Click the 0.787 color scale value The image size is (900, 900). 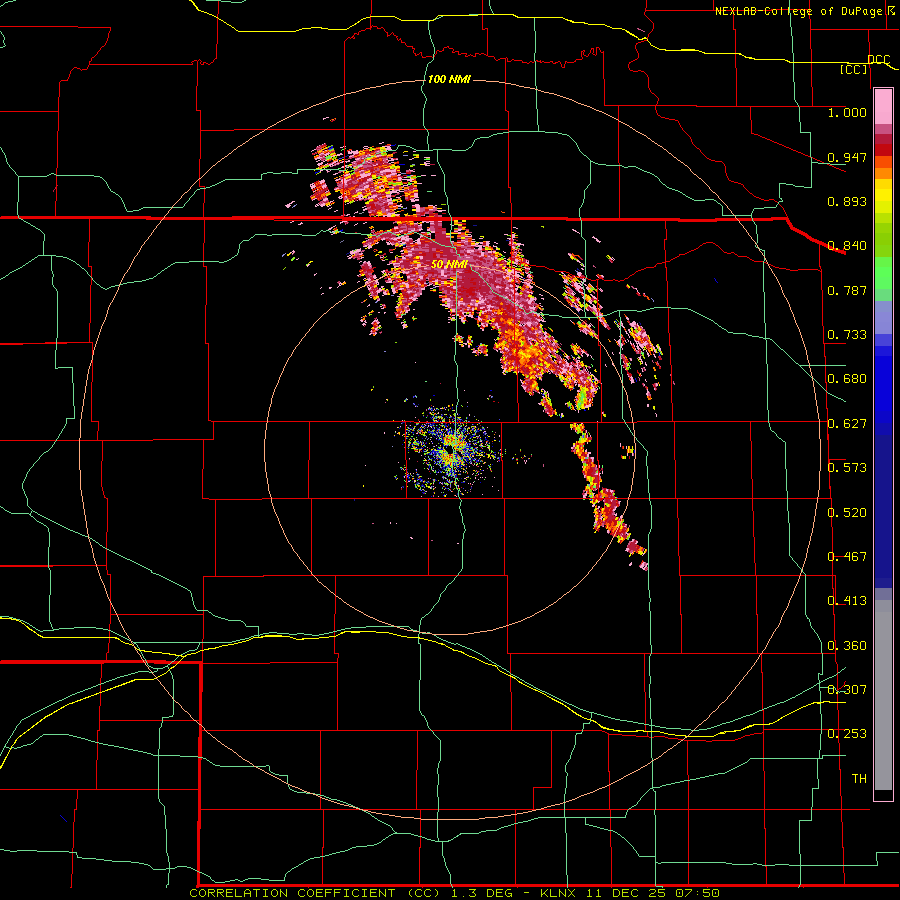(x=847, y=290)
